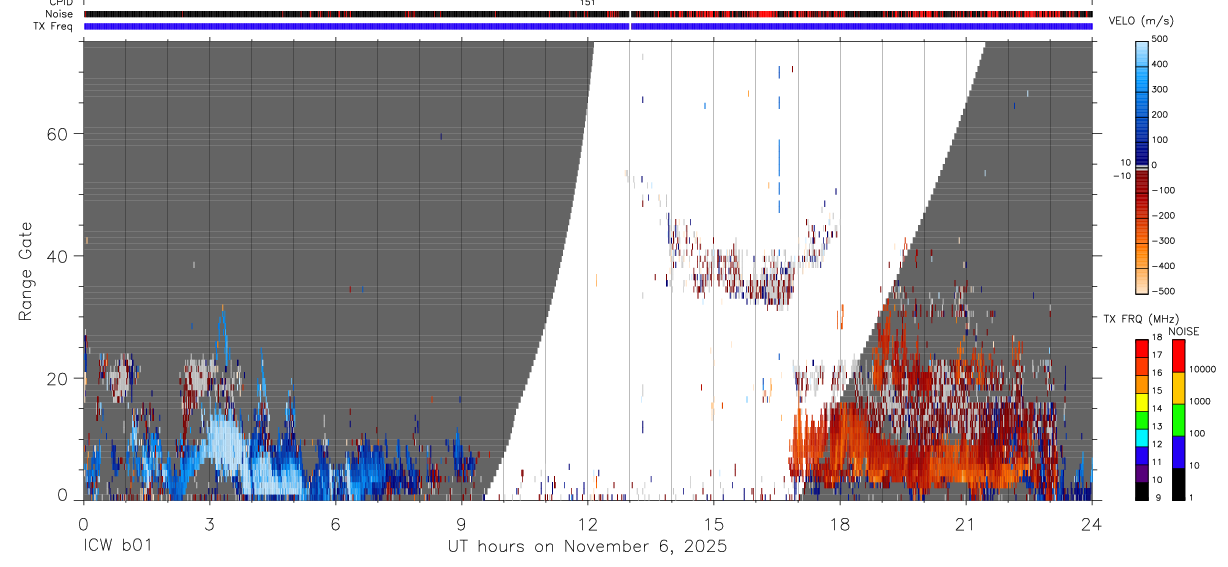
Task: Click the '-200' tick on velocity scale
Action: tap(1165, 215)
